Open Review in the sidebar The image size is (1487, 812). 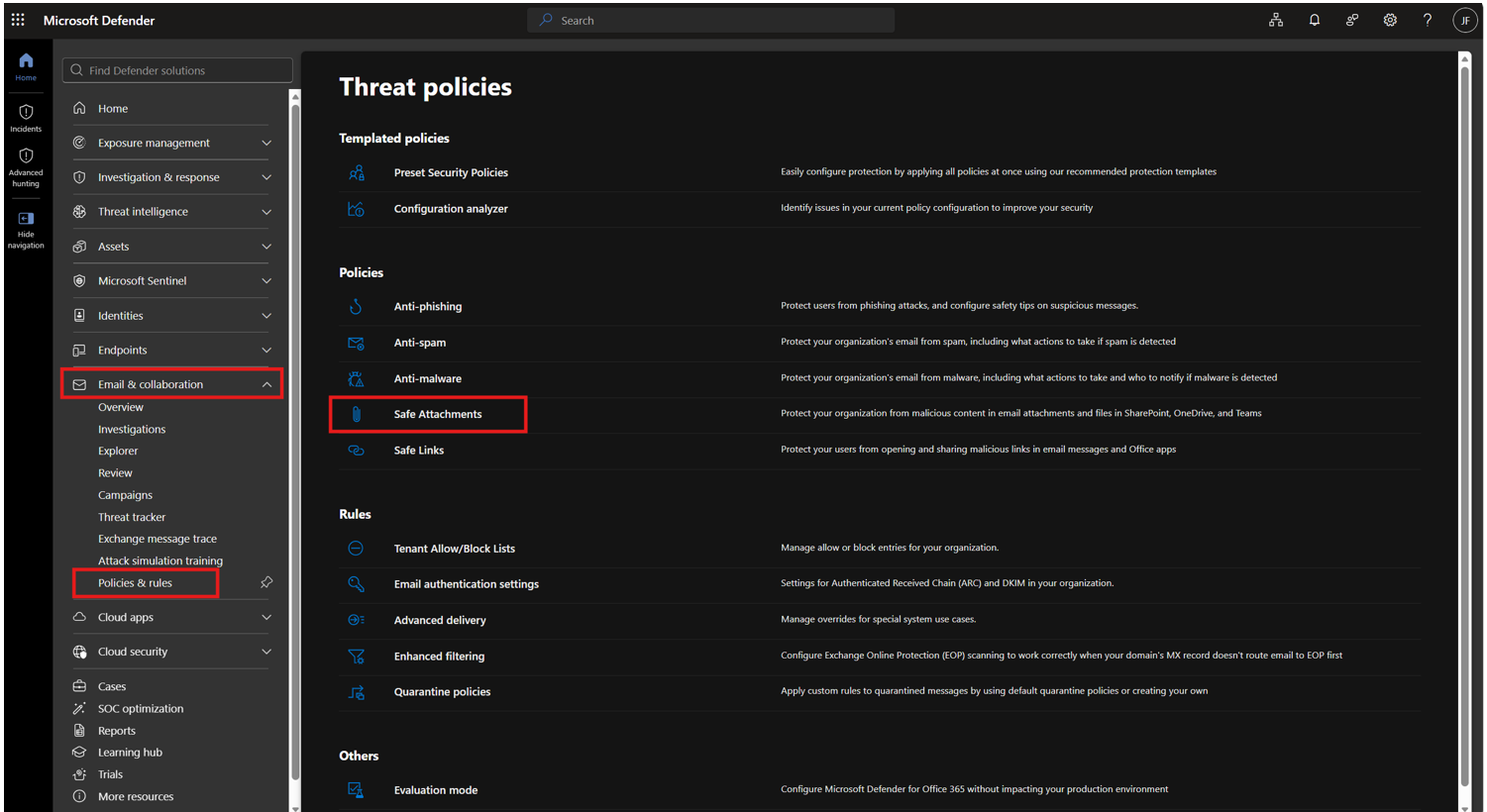115,473
